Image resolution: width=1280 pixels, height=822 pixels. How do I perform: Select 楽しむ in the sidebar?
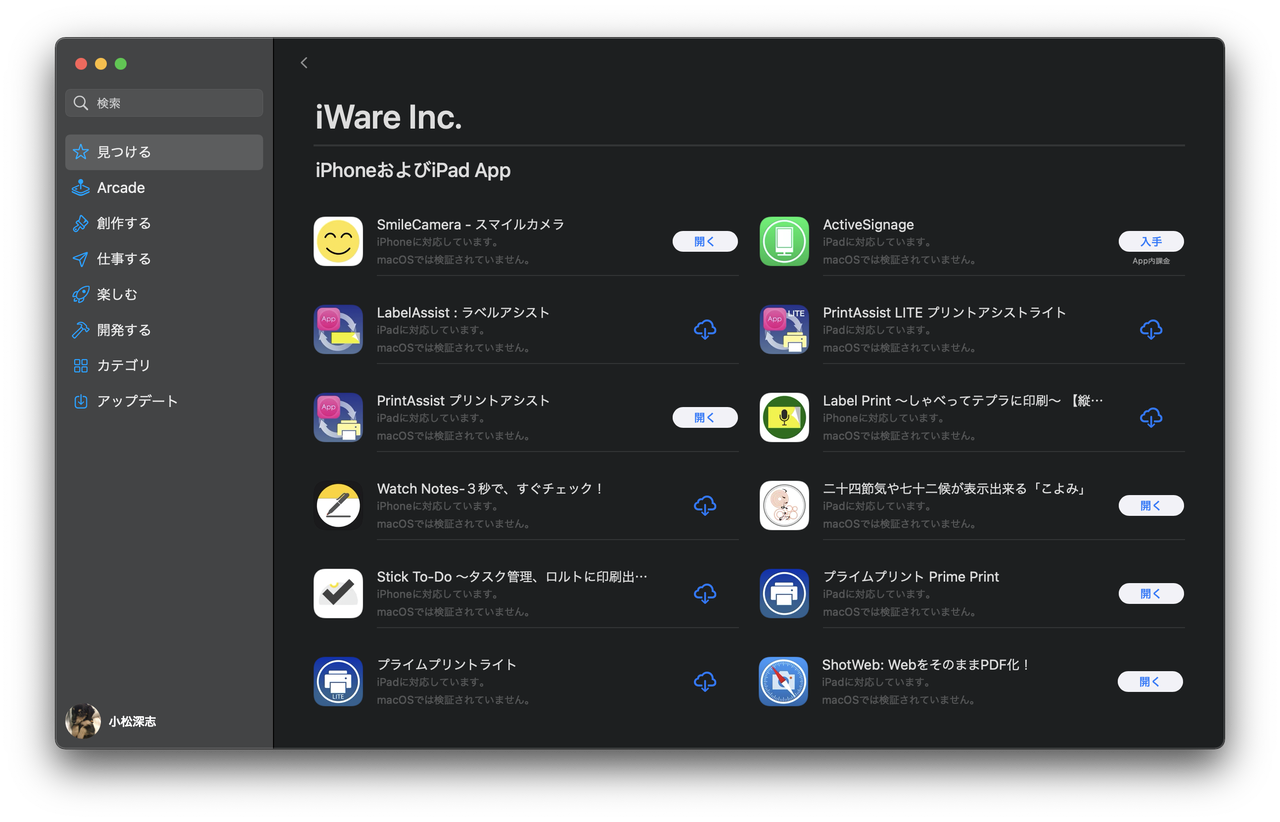164,294
